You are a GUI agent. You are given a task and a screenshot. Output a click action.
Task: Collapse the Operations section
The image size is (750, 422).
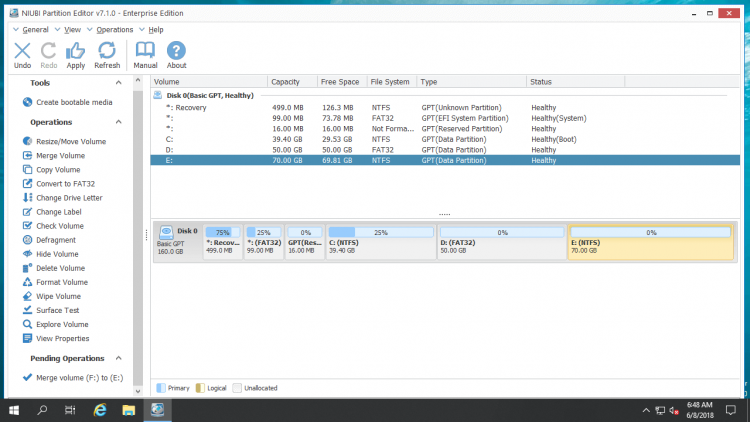click(118, 122)
